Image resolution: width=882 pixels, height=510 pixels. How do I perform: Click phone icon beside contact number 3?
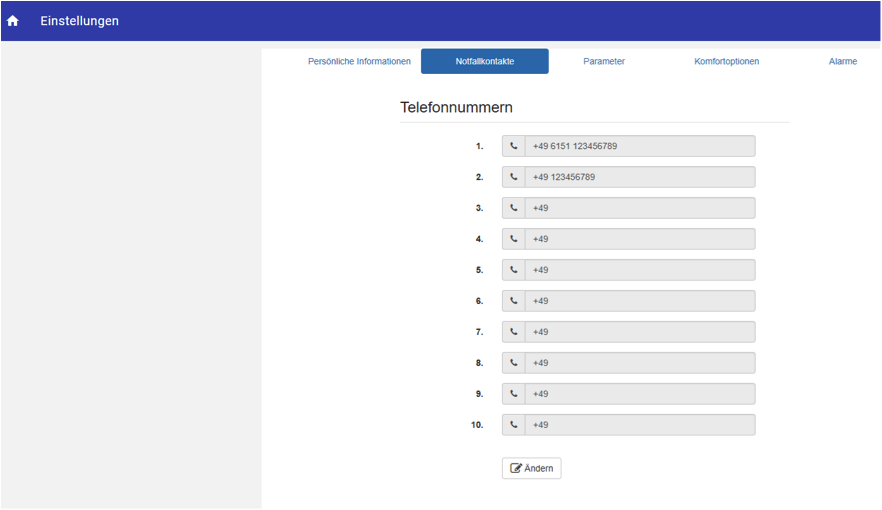pyautogui.click(x=514, y=208)
